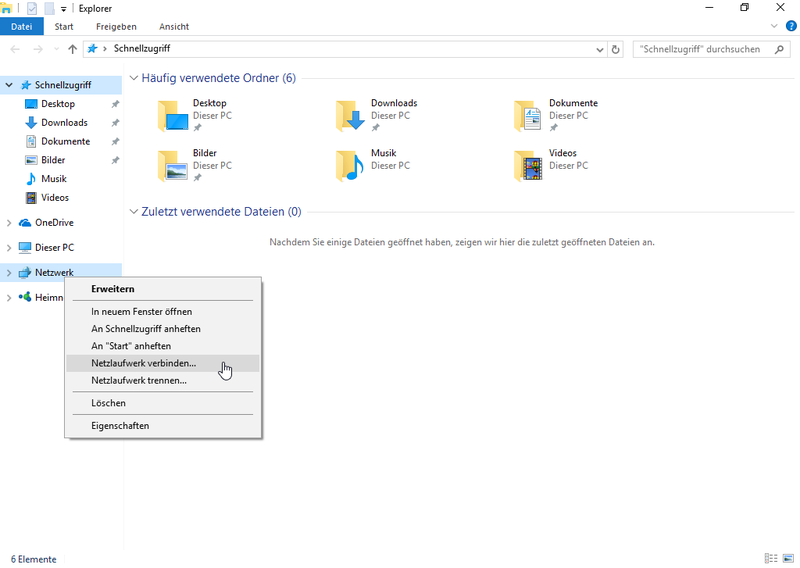Click the Musik folder icon in main pane
800x568 pixels.
click(350, 166)
